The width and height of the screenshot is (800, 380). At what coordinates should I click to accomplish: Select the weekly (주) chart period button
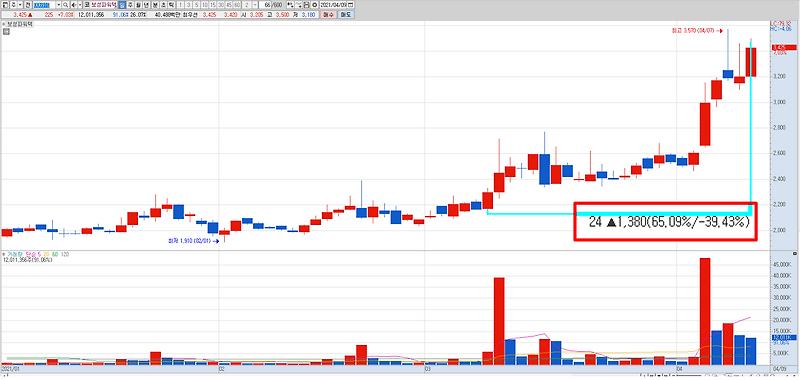pos(130,5)
